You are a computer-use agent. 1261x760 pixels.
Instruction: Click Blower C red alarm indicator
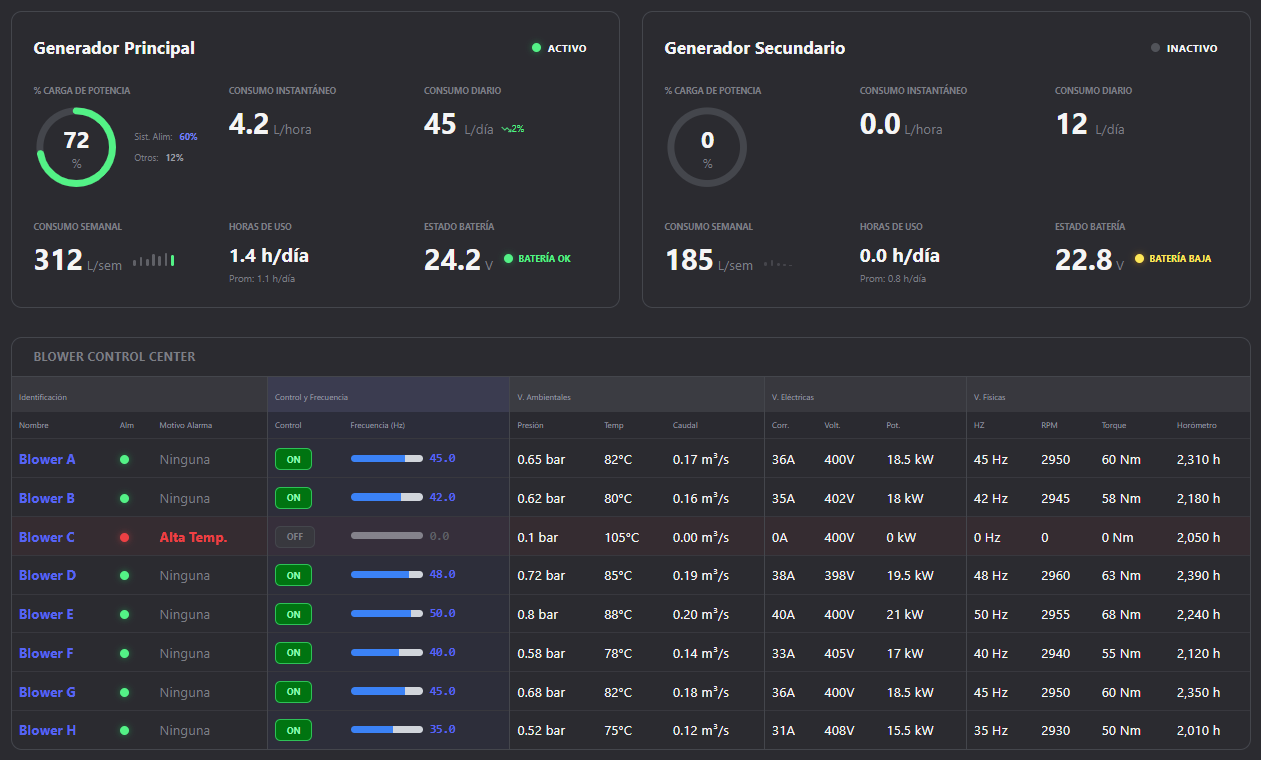point(125,537)
